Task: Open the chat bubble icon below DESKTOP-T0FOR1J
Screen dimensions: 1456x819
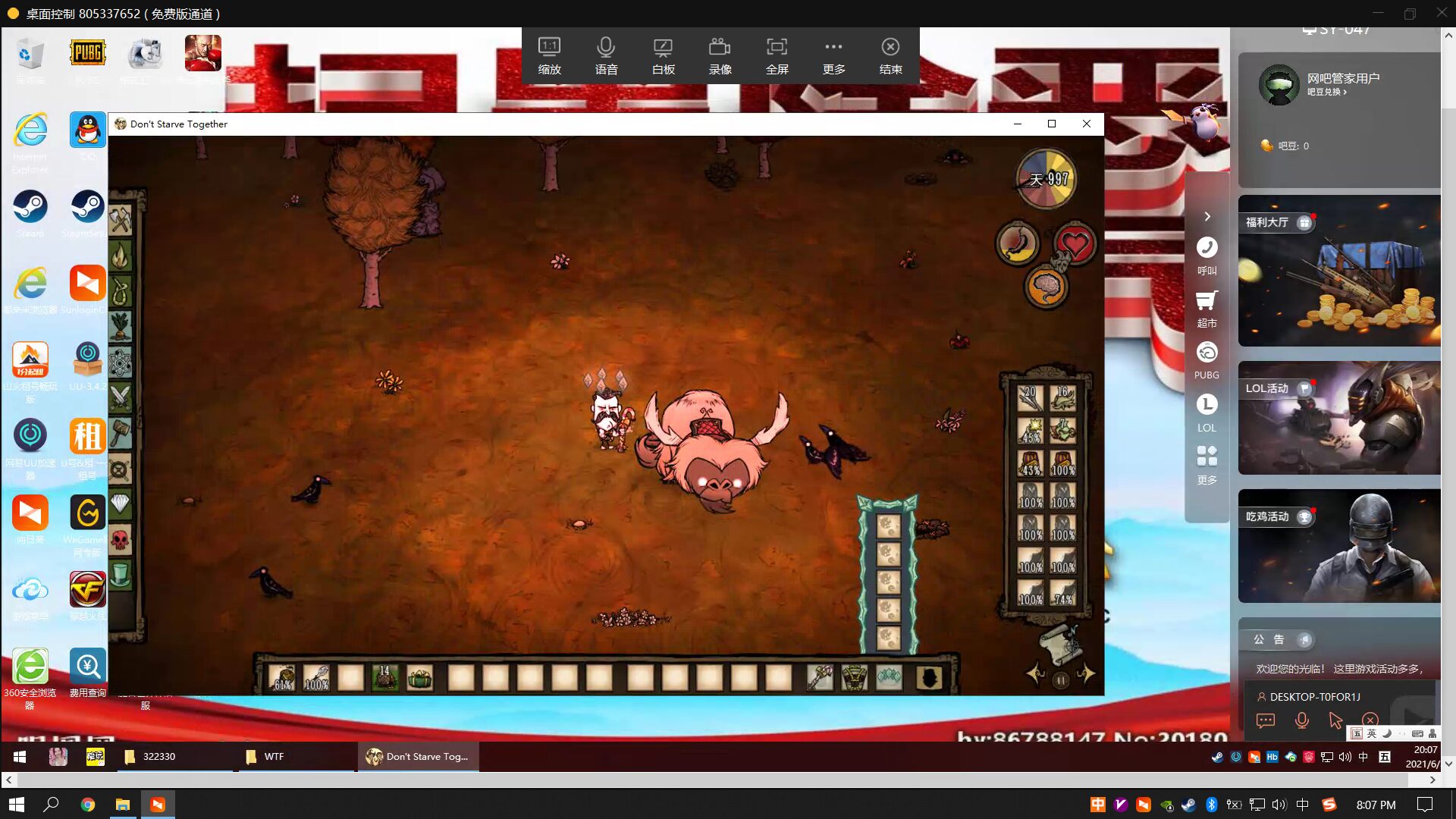Action: click(1266, 720)
